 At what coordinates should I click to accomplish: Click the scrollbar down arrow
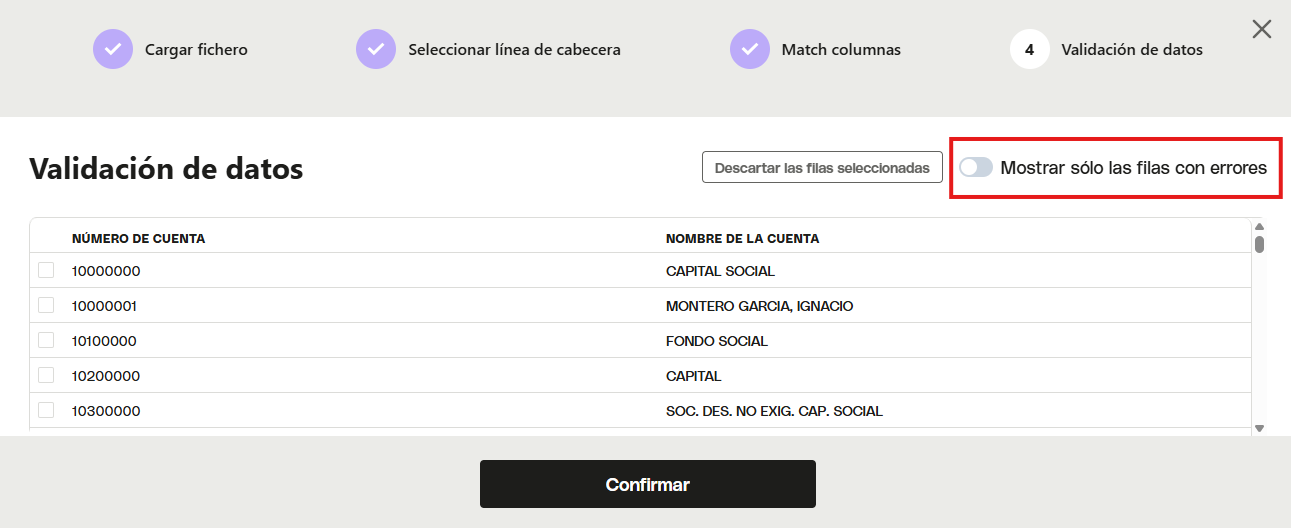pos(1260,428)
